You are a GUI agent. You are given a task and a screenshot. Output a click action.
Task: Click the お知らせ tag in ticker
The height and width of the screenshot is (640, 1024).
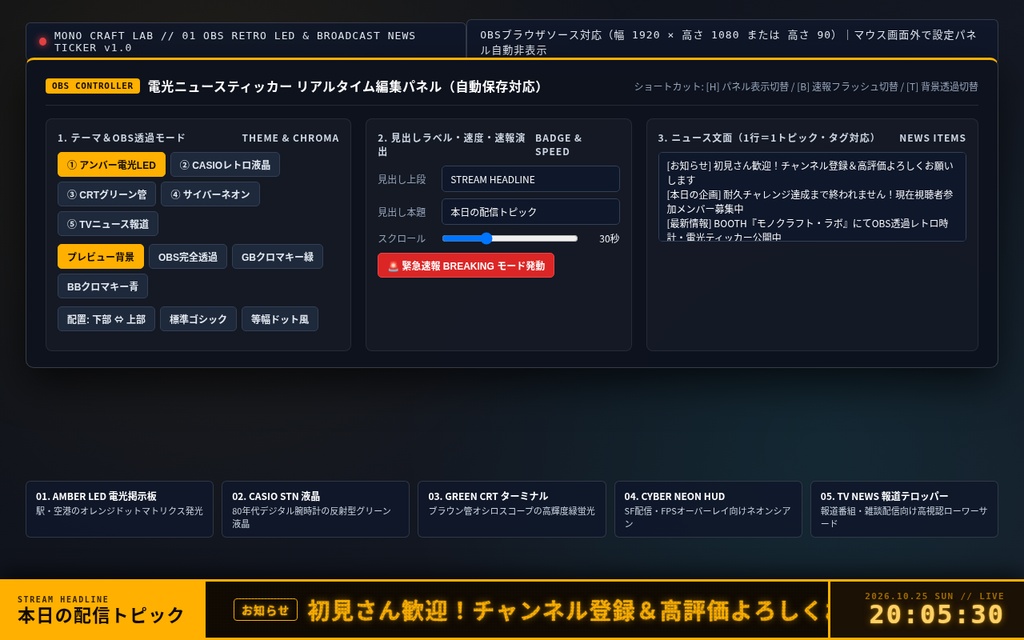265,610
